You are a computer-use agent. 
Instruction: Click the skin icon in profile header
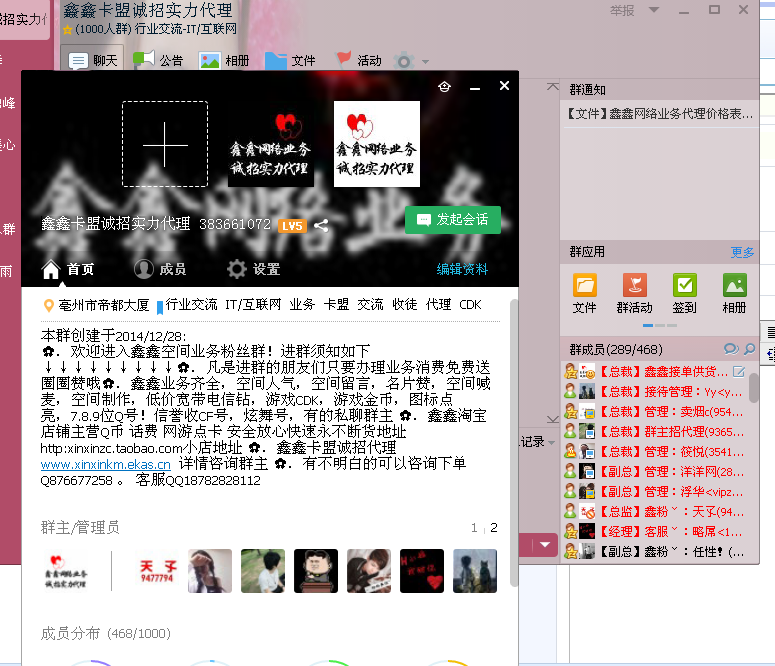coord(444,87)
